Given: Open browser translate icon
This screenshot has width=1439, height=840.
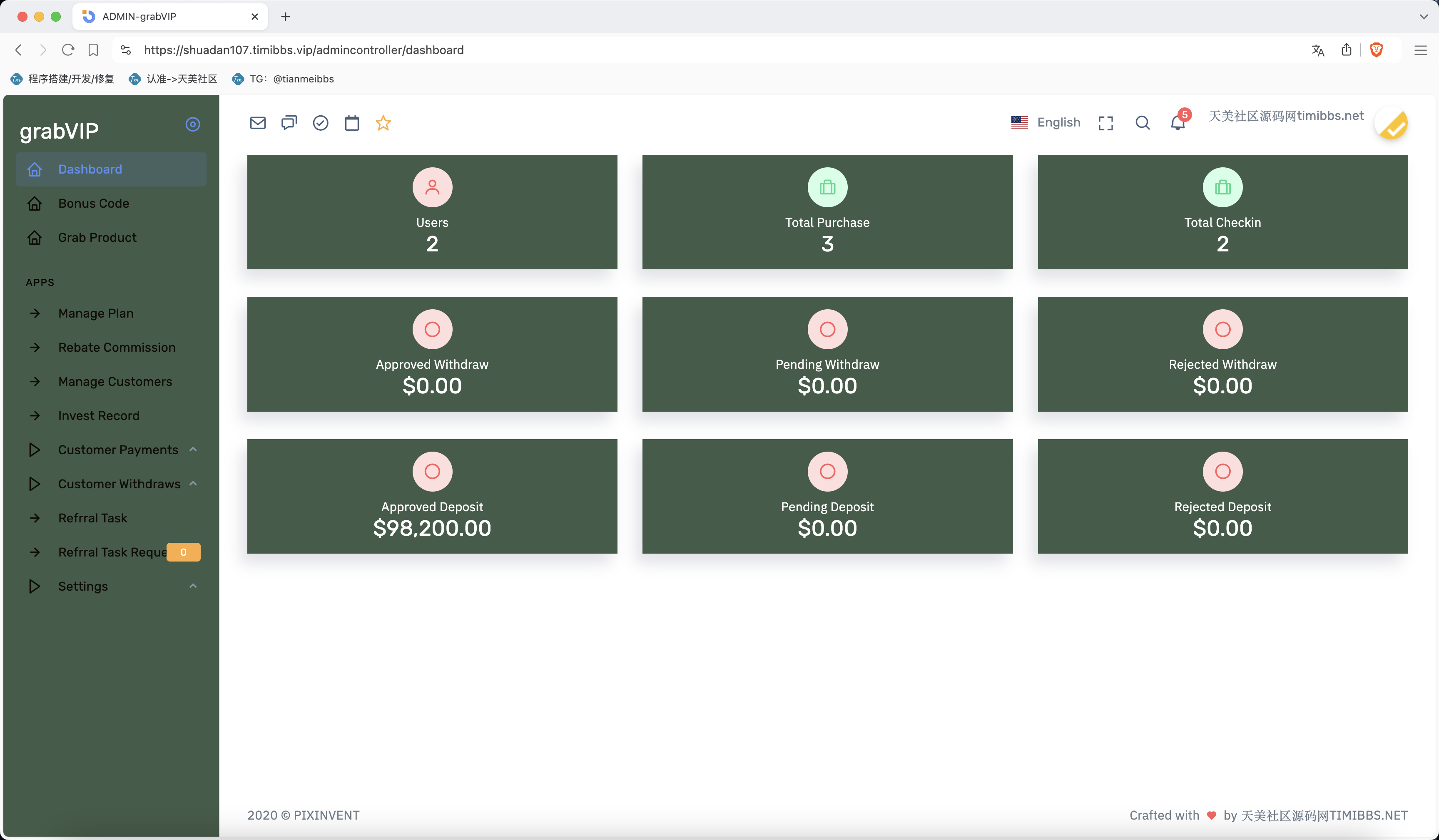Looking at the screenshot, I should tap(1318, 50).
